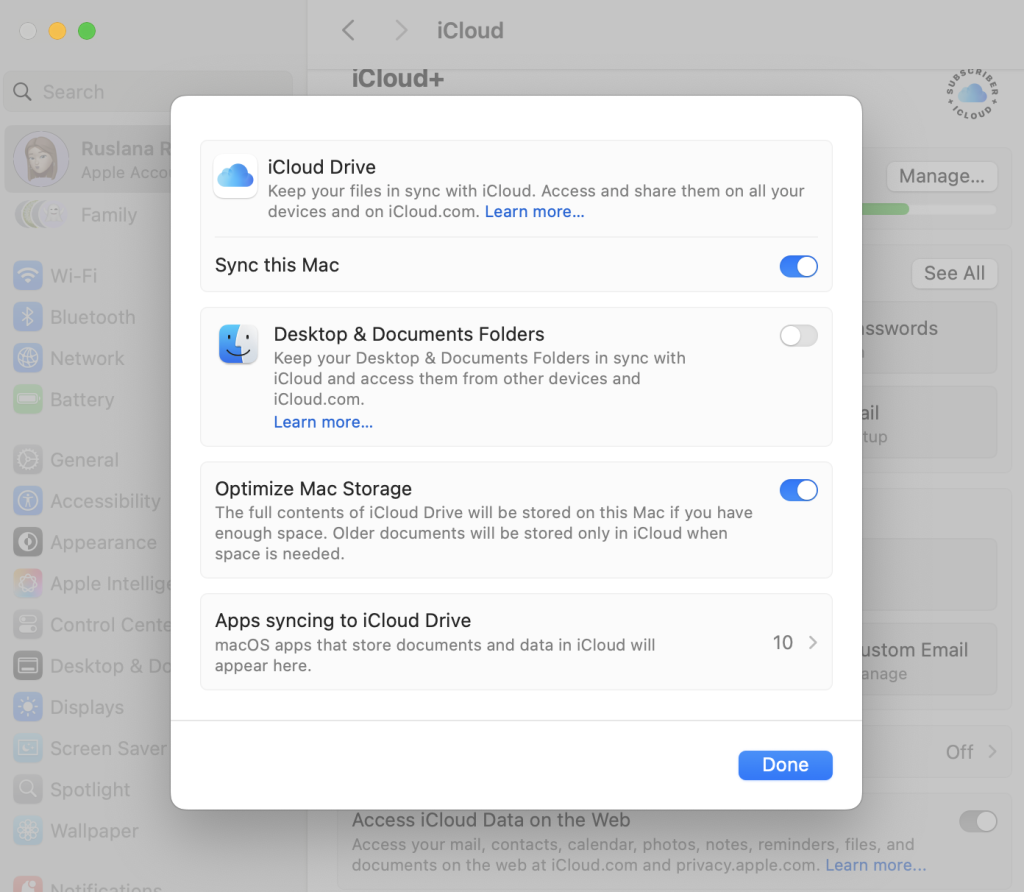Open Spotlight magnifier icon in sidebar

coord(27,789)
